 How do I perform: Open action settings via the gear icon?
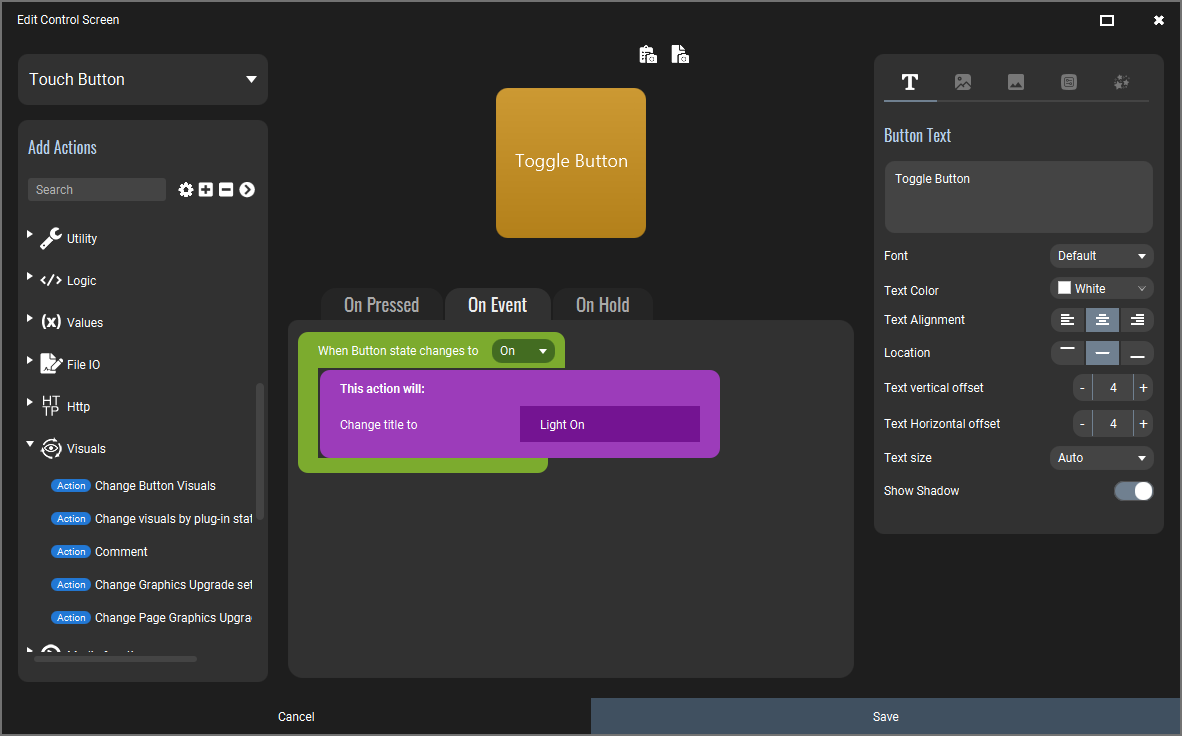click(186, 189)
